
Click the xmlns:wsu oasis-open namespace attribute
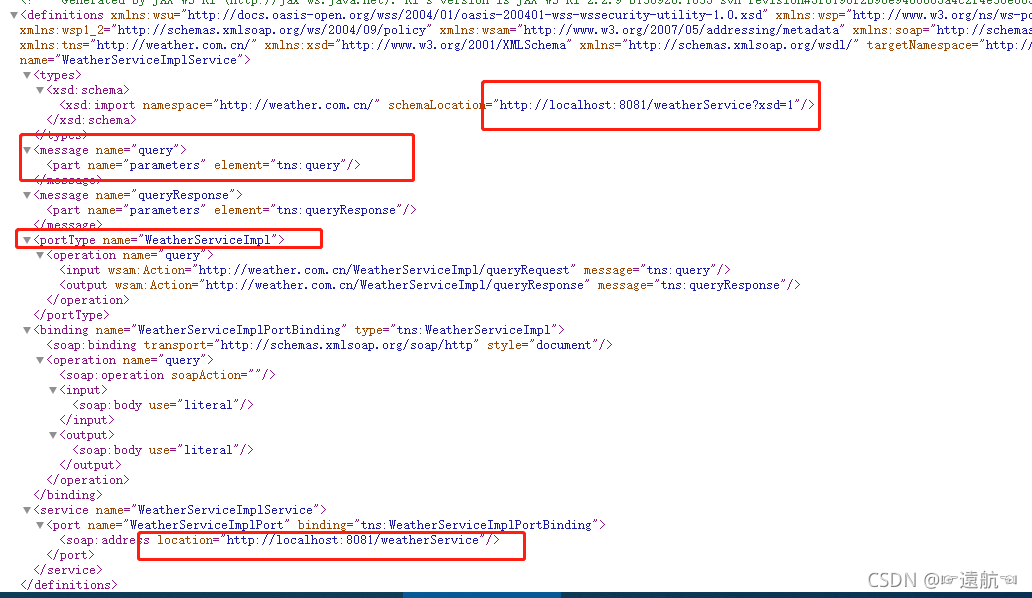click(439, 15)
